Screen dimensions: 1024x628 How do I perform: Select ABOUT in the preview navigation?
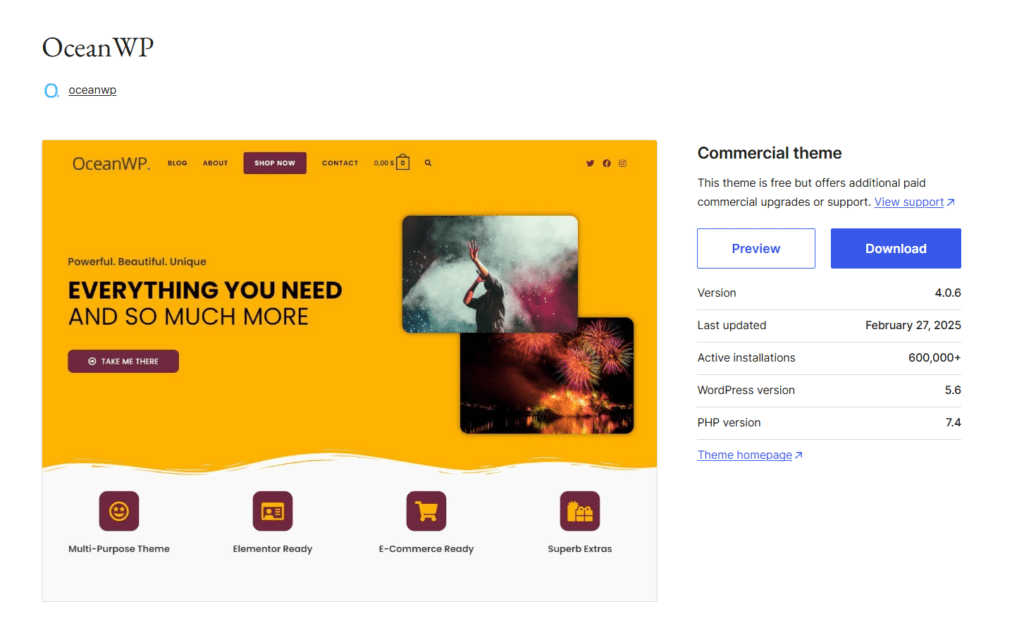tap(215, 163)
